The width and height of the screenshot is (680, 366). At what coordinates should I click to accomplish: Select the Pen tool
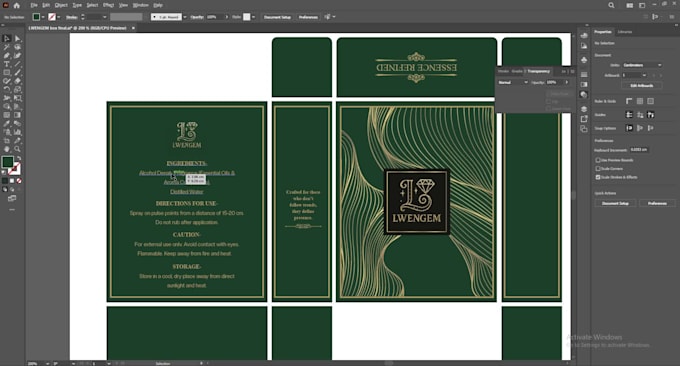7,56
